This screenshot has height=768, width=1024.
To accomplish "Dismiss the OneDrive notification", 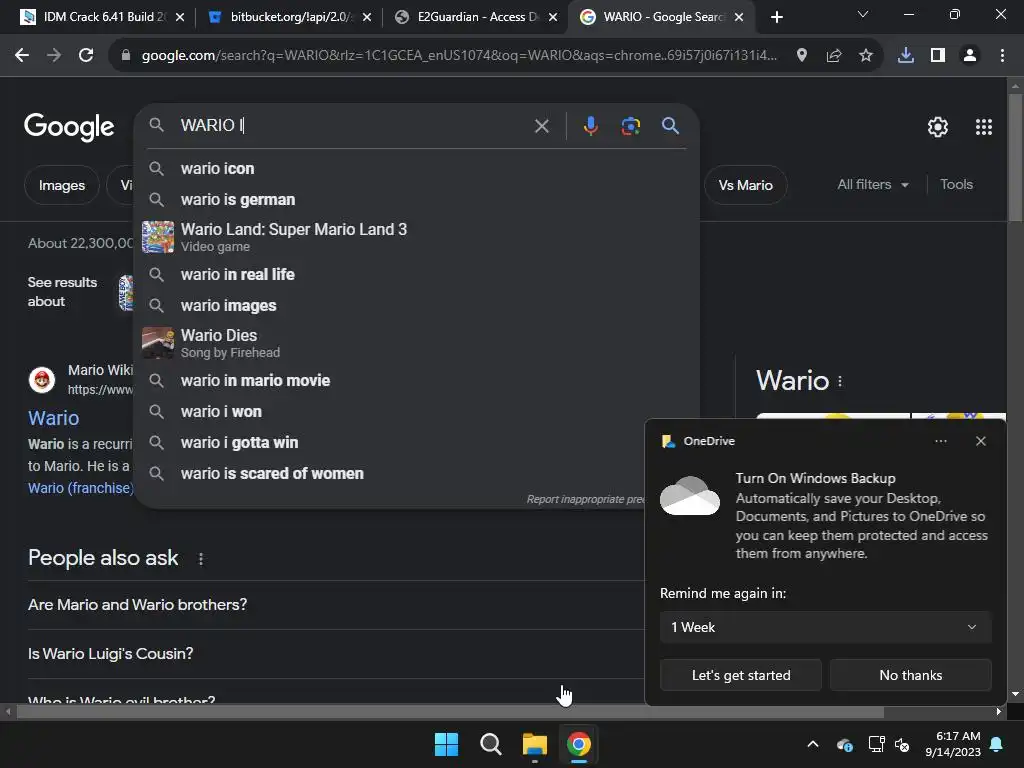I will coord(981,441).
